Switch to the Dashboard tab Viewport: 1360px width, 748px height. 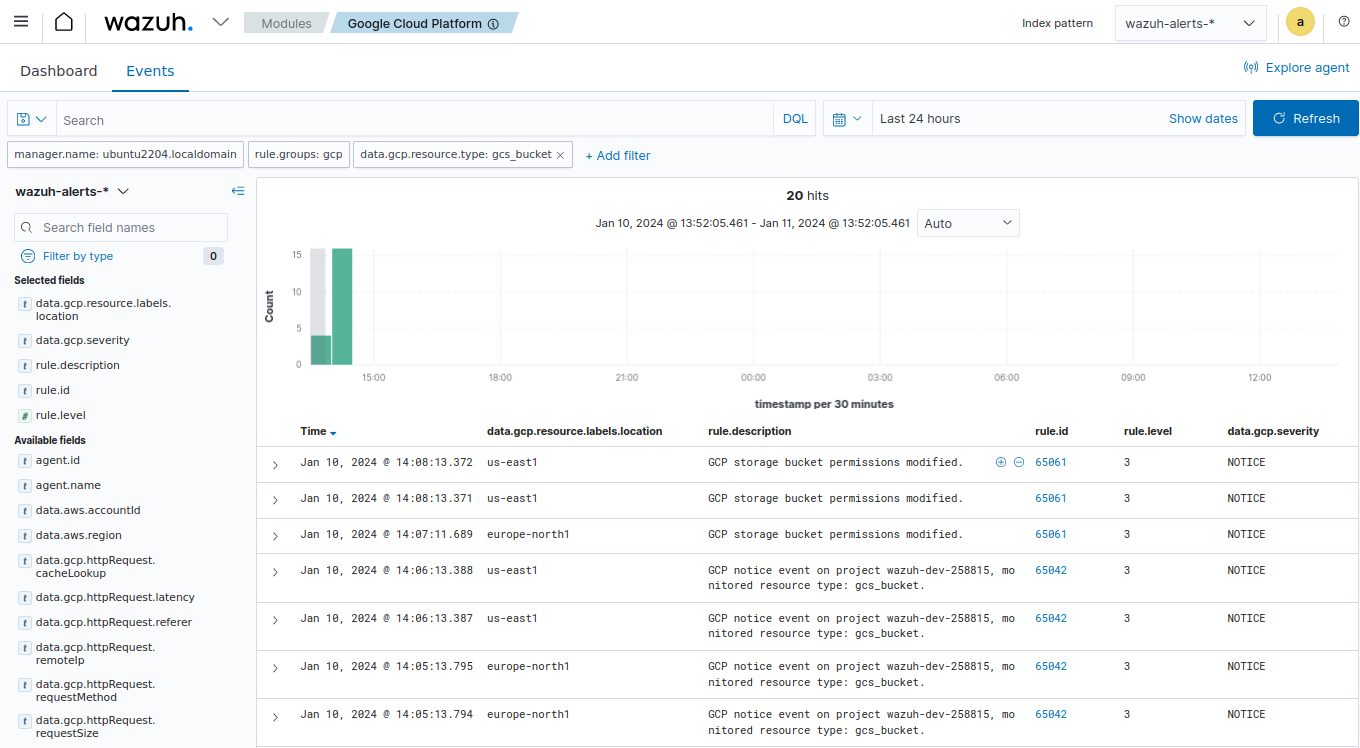59,71
